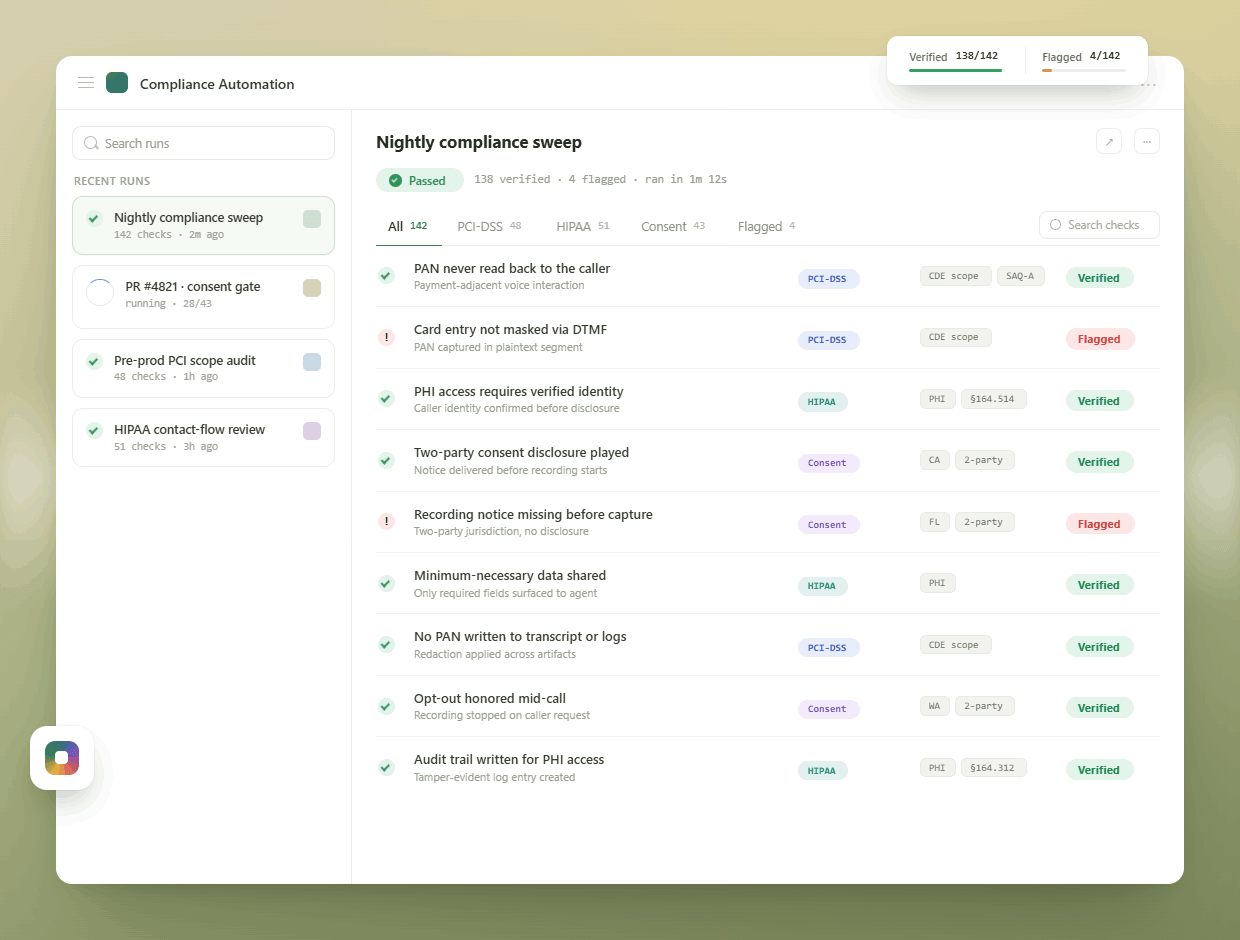Click the check icon inside Passed badge
The image size is (1240, 940).
pos(395,181)
